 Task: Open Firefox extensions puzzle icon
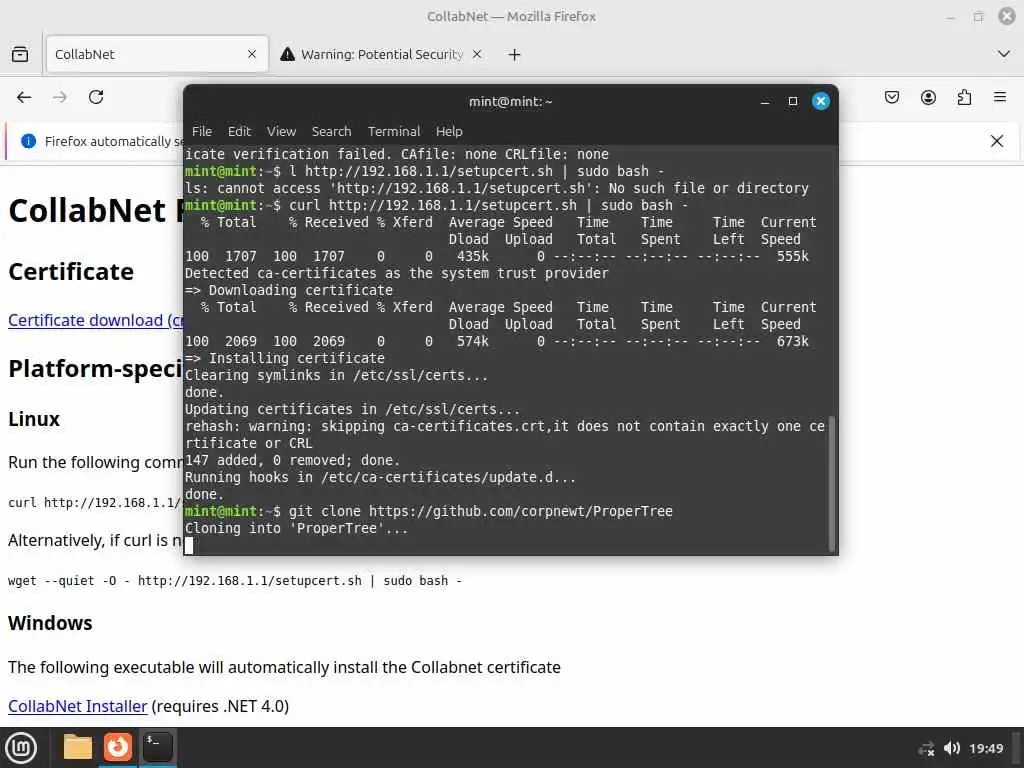tap(964, 97)
